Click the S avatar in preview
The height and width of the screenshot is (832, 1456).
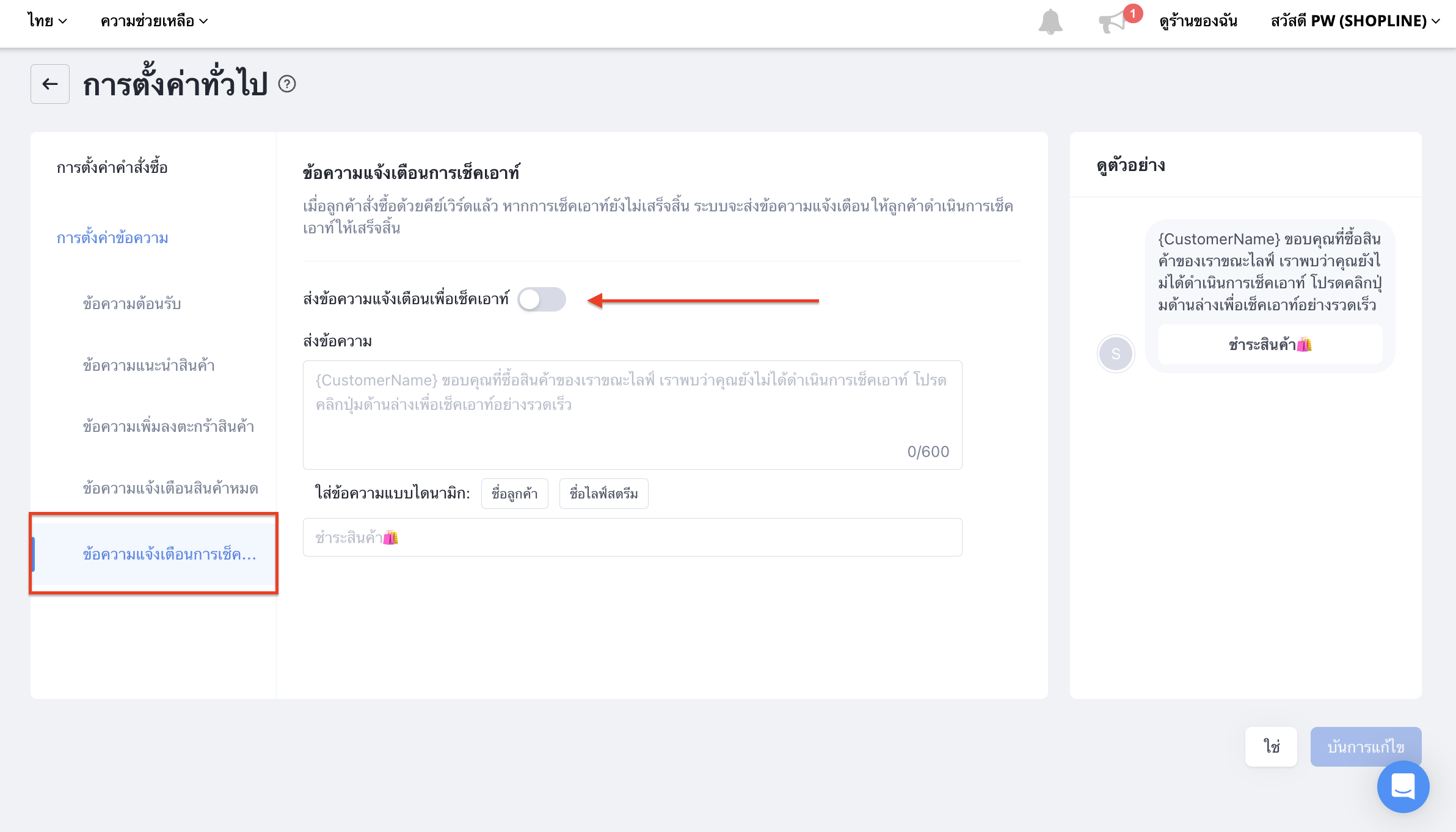click(x=1116, y=354)
